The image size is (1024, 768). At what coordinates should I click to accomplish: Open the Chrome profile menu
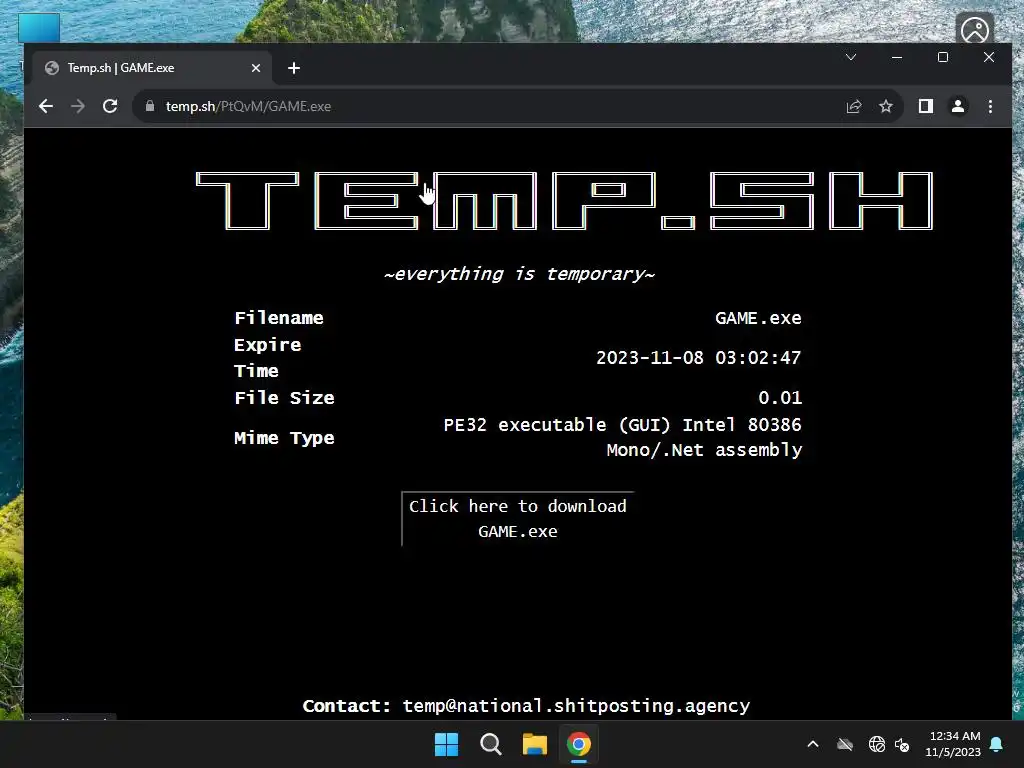[x=958, y=106]
